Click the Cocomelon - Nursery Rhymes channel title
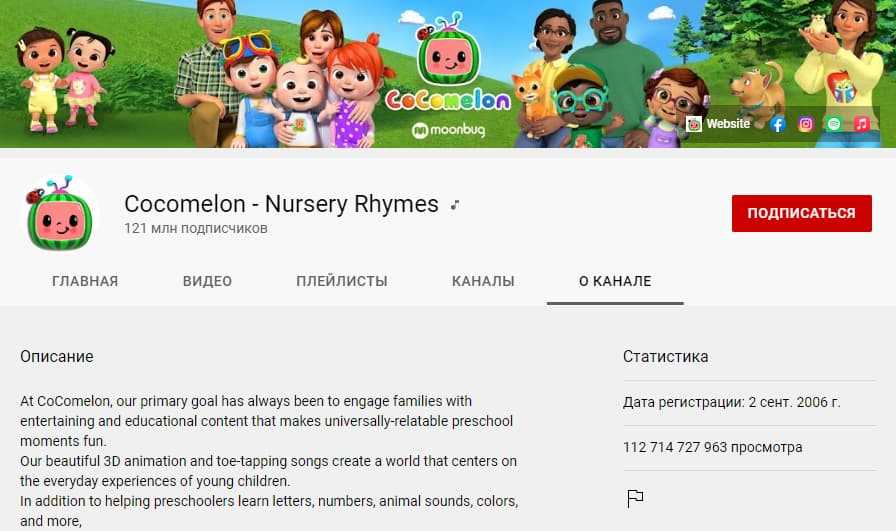The height and width of the screenshot is (531, 896). coord(281,204)
